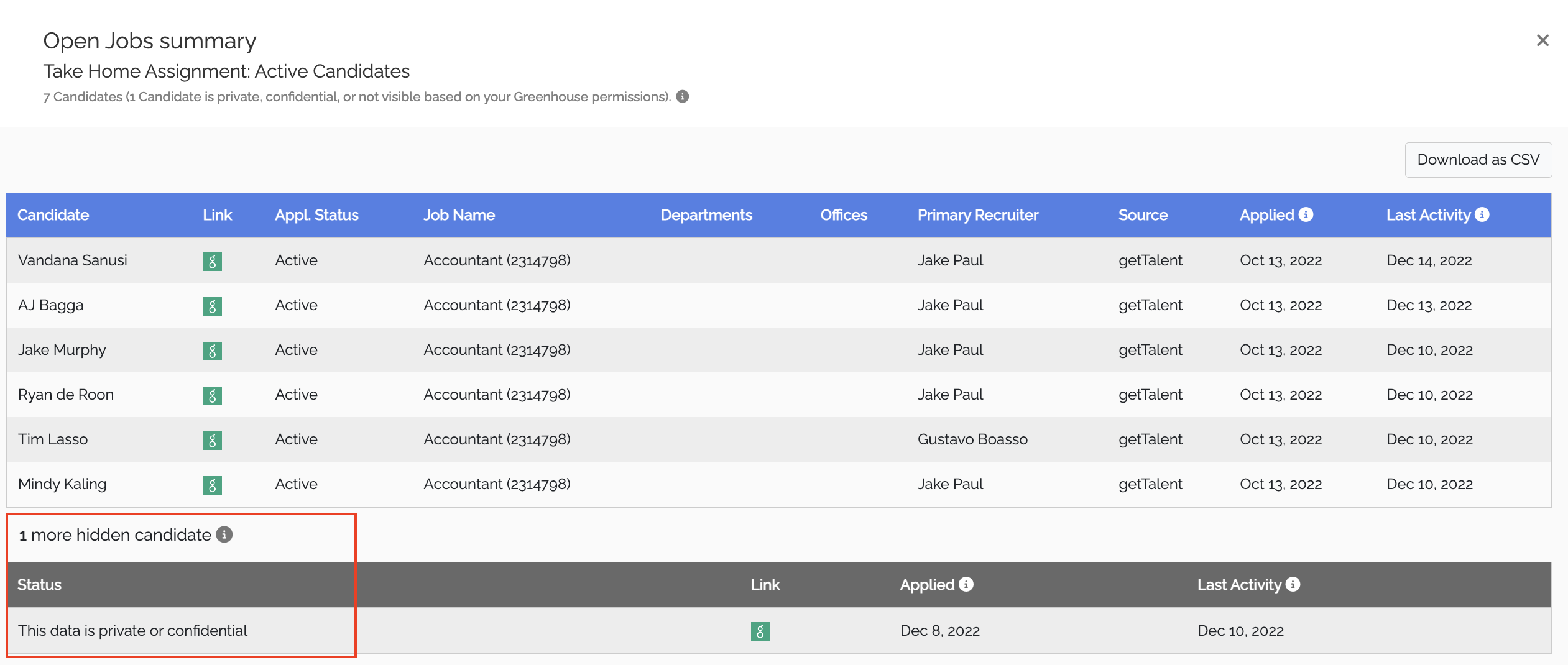Open Greenhouse link icon for Mindy Kaling
The image size is (1568, 665).
click(x=212, y=485)
